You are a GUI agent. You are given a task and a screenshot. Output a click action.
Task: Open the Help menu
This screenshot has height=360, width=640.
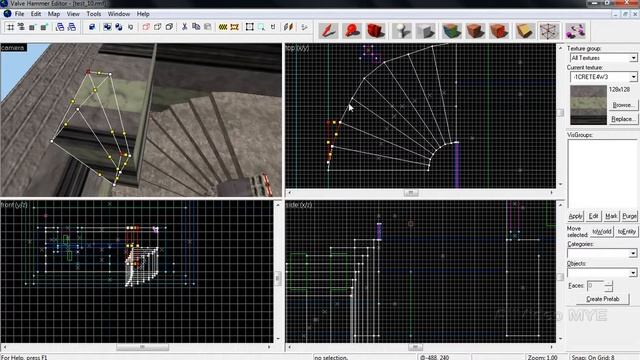143,14
